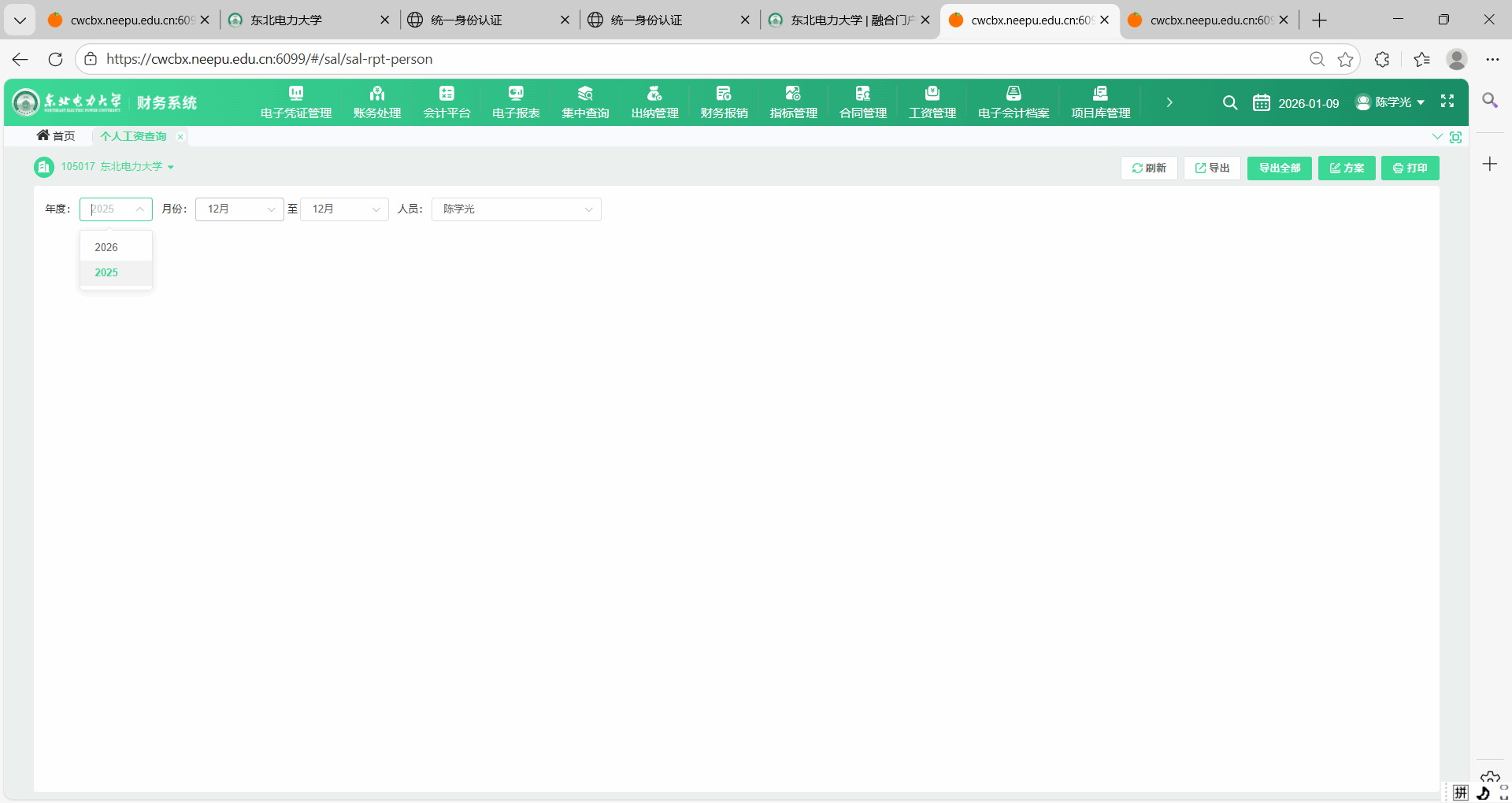Open the 105017 东北电力大学 unit selector
Image resolution: width=1512 pixels, height=803 pixels.
tap(117, 167)
